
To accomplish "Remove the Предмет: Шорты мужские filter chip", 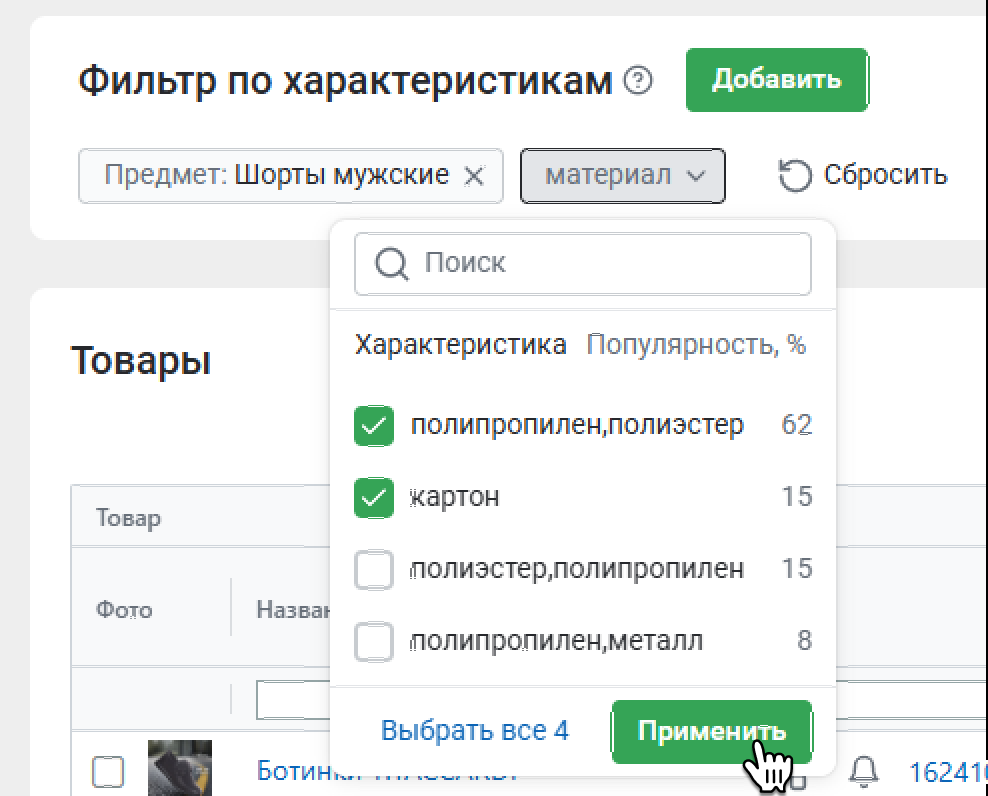I will (x=475, y=177).
